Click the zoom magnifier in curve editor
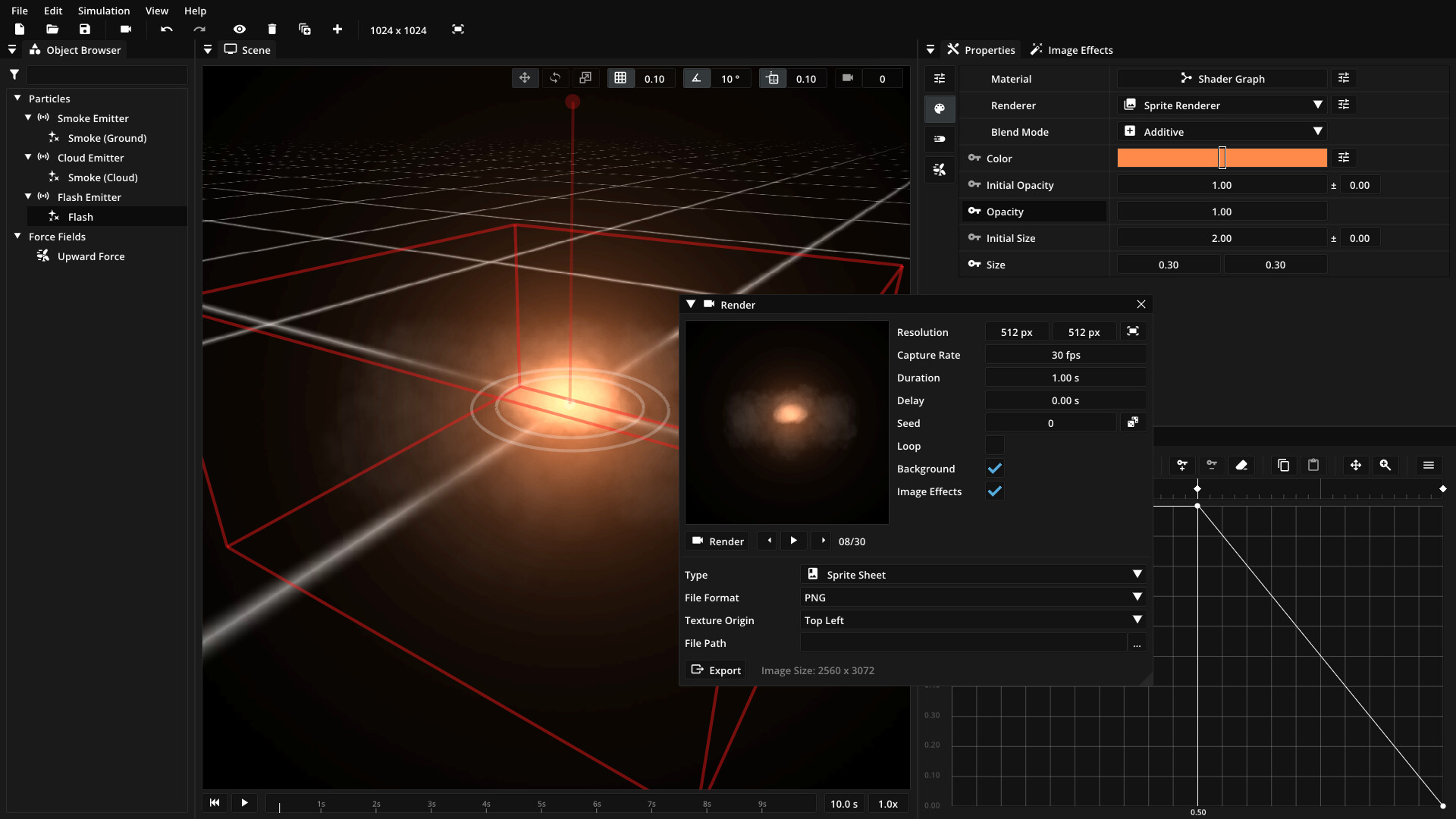This screenshot has height=819, width=1456. [x=1385, y=465]
